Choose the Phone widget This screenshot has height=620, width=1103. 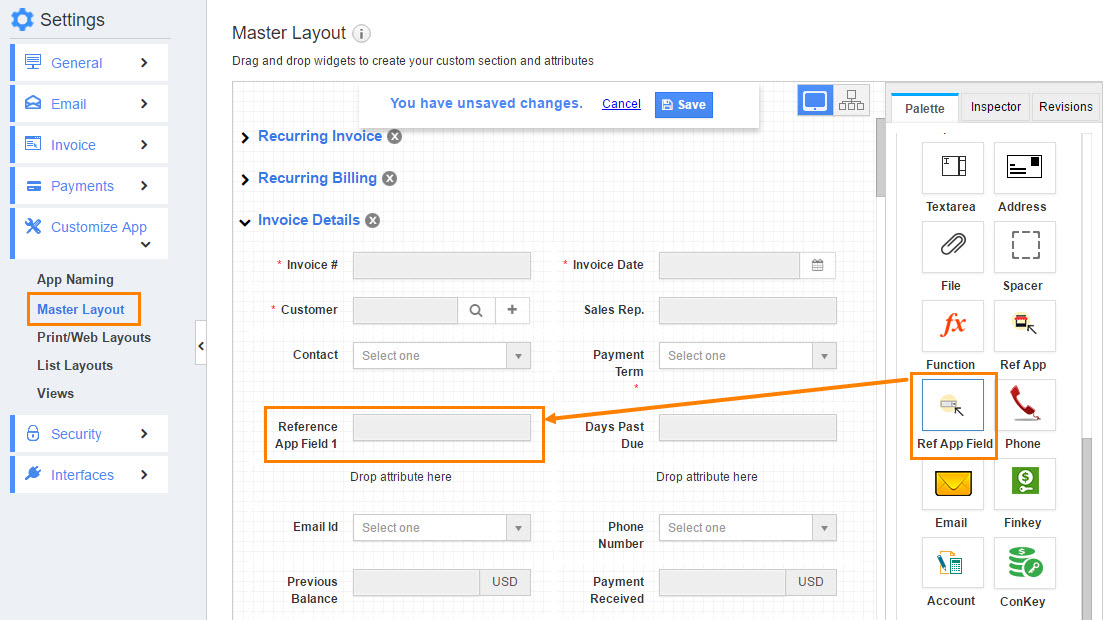click(x=1024, y=405)
